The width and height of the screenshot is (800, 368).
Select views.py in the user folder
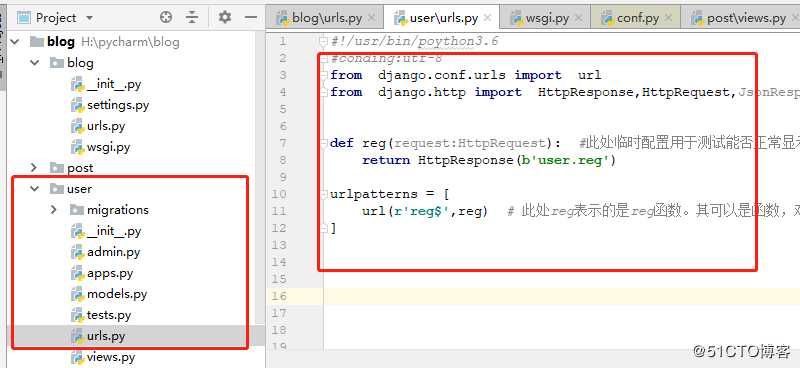111,357
